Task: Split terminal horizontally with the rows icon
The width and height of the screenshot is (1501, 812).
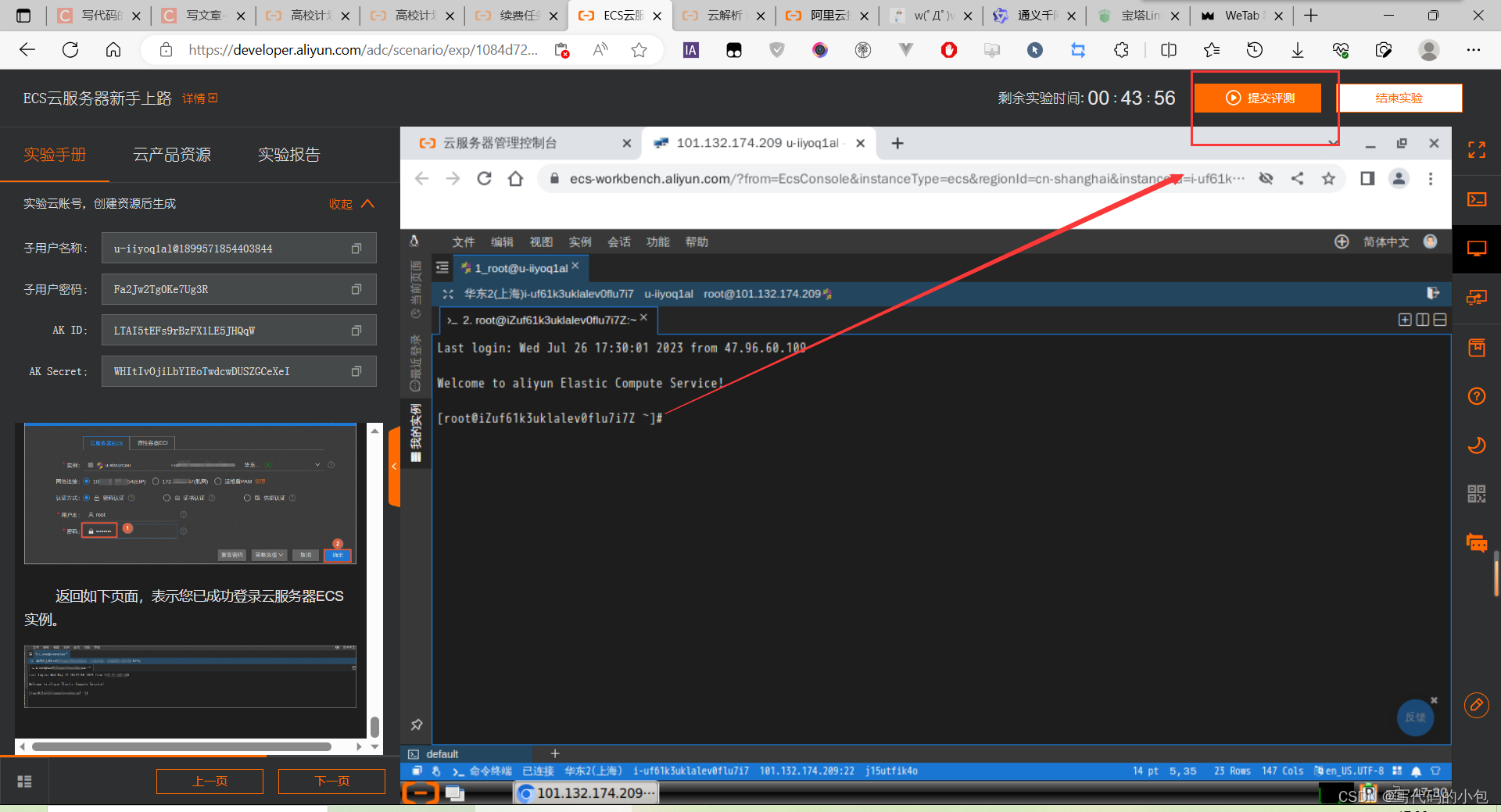Action: coord(1439,320)
